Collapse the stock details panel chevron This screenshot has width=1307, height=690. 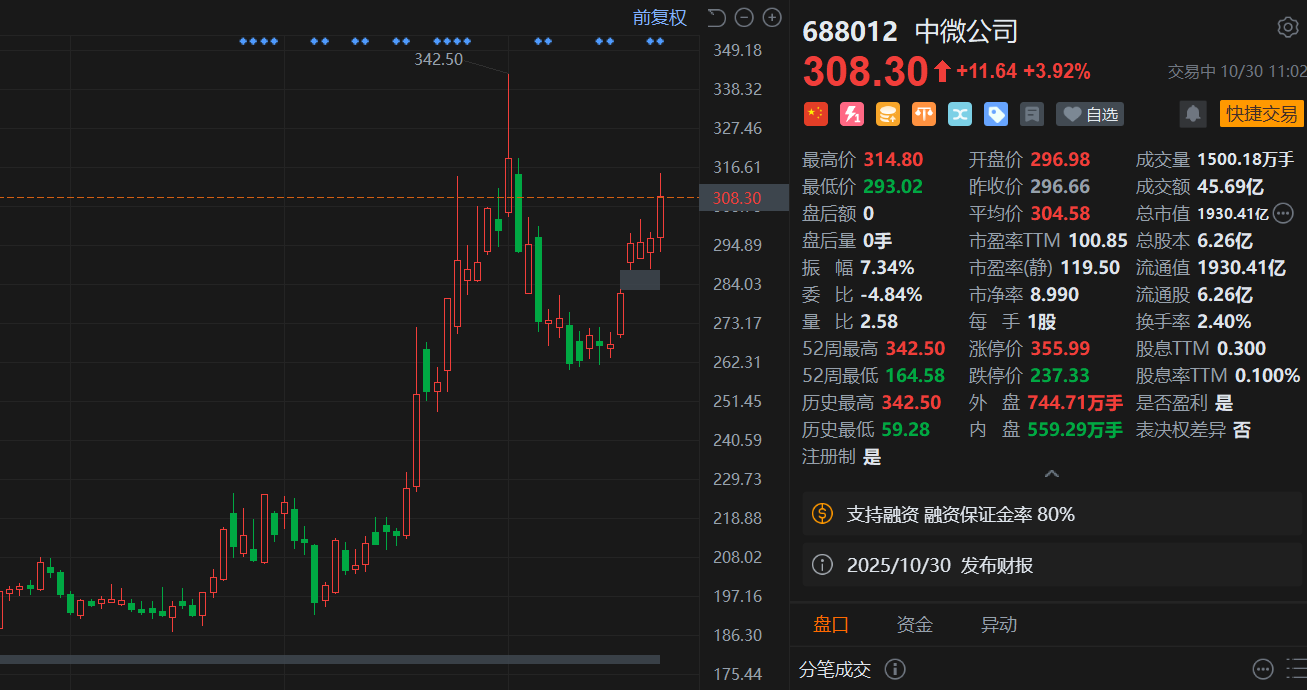click(x=1051, y=474)
